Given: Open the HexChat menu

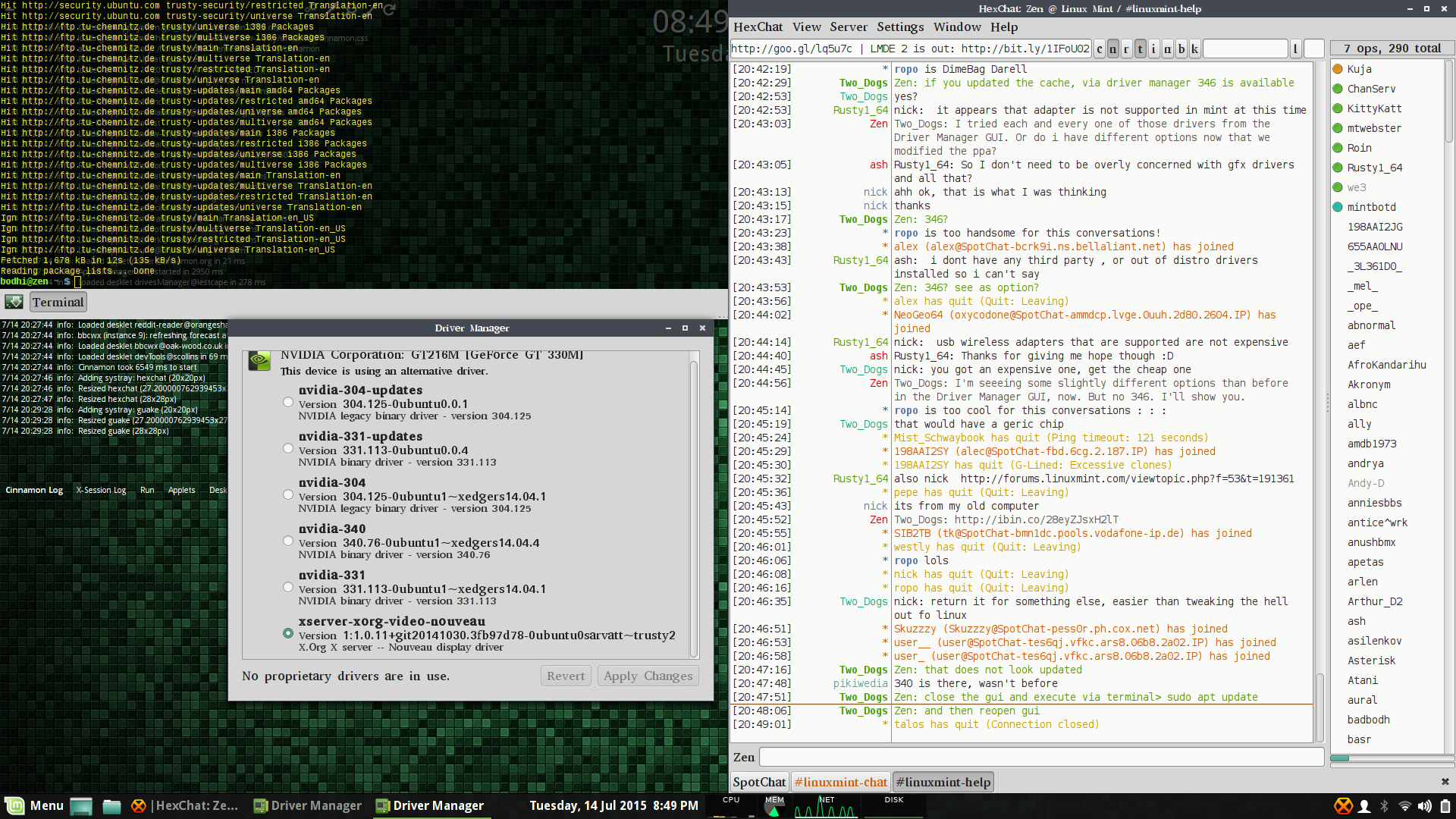Looking at the screenshot, I should pyautogui.click(x=758, y=27).
